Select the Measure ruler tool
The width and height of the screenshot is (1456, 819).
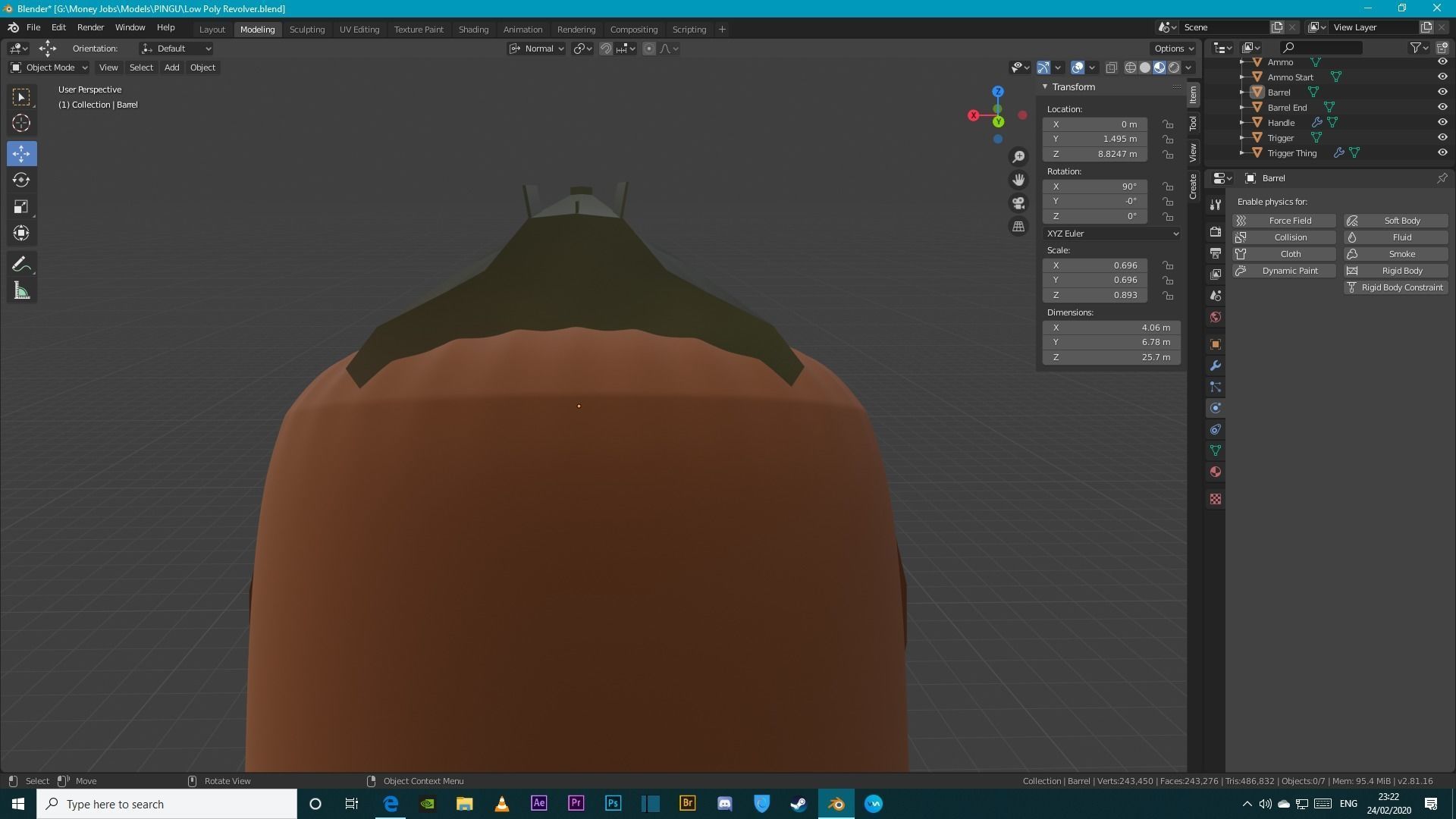tap(21, 291)
